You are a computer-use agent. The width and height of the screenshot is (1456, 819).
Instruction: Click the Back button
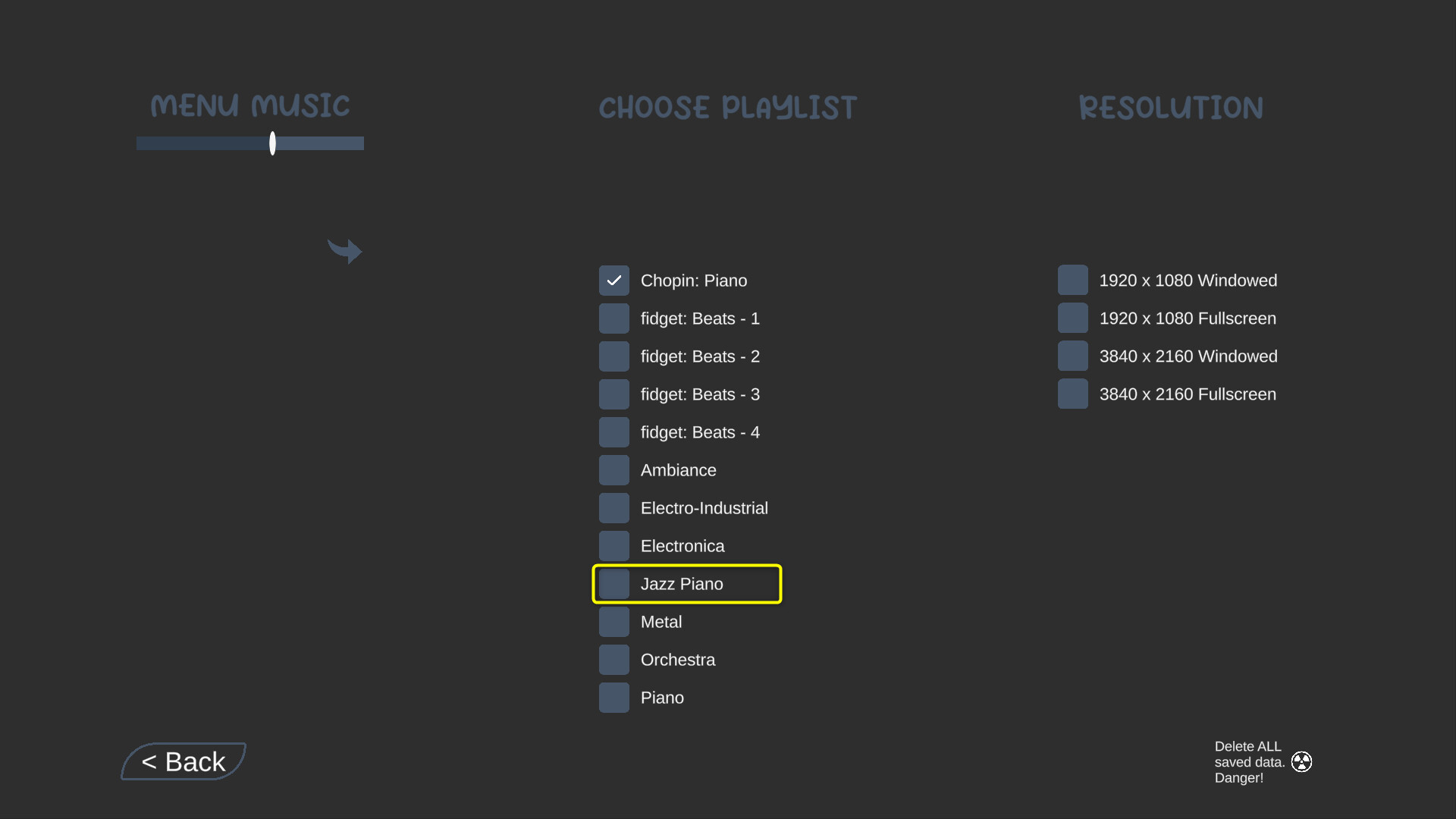[183, 761]
